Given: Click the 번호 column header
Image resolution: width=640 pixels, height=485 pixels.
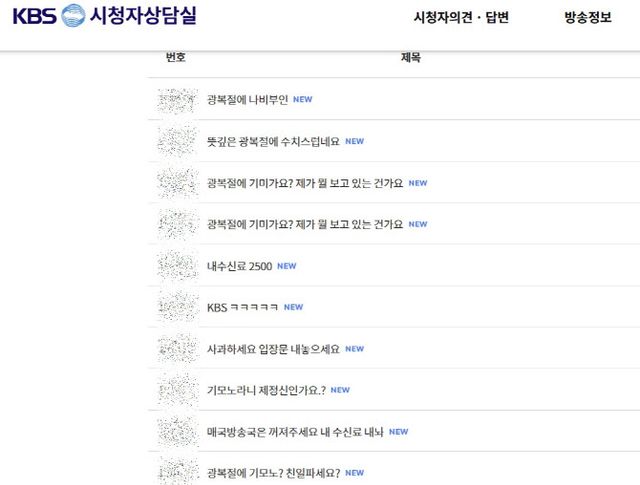Looking at the screenshot, I should click(x=176, y=58).
